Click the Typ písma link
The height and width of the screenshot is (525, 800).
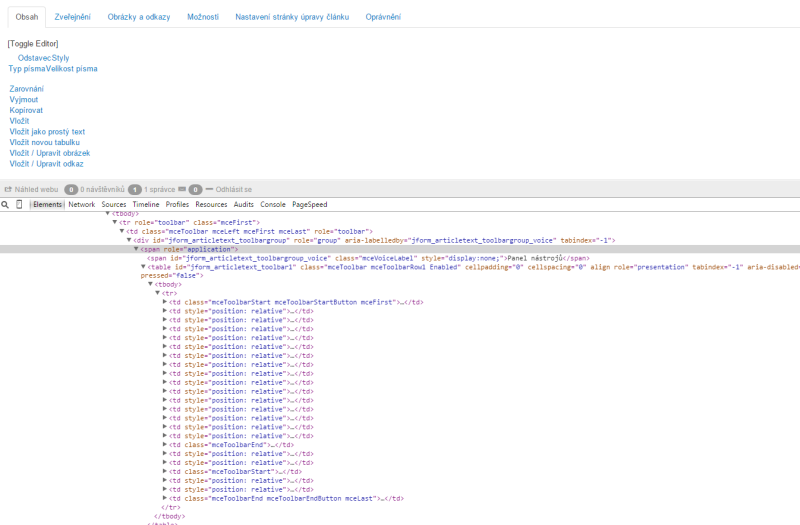pyautogui.click(x=27, y=69)
